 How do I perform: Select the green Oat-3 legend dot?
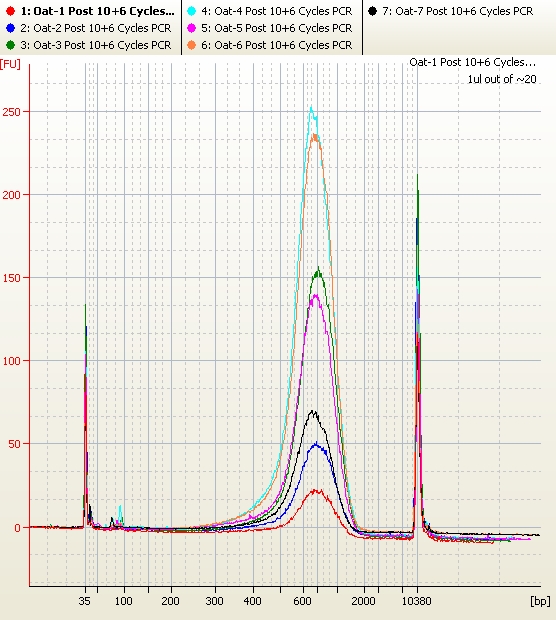(x=11, y=45)
